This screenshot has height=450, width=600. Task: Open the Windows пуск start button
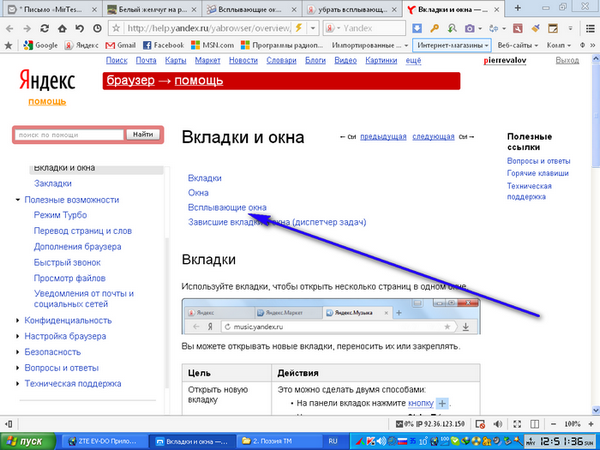click(x=28, y=442)
